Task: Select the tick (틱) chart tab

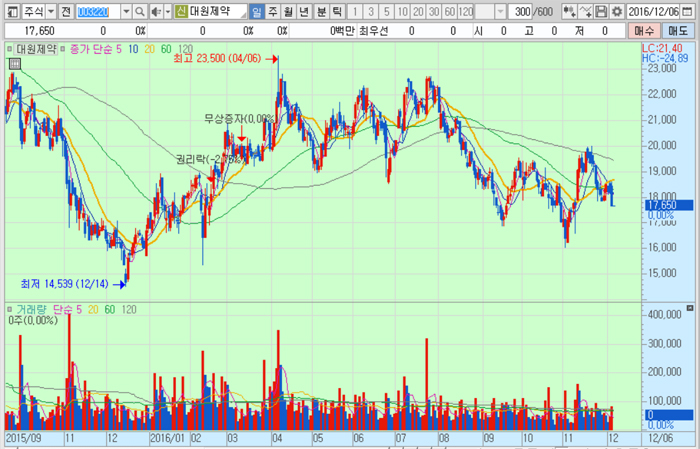Action: coord(337,12)
